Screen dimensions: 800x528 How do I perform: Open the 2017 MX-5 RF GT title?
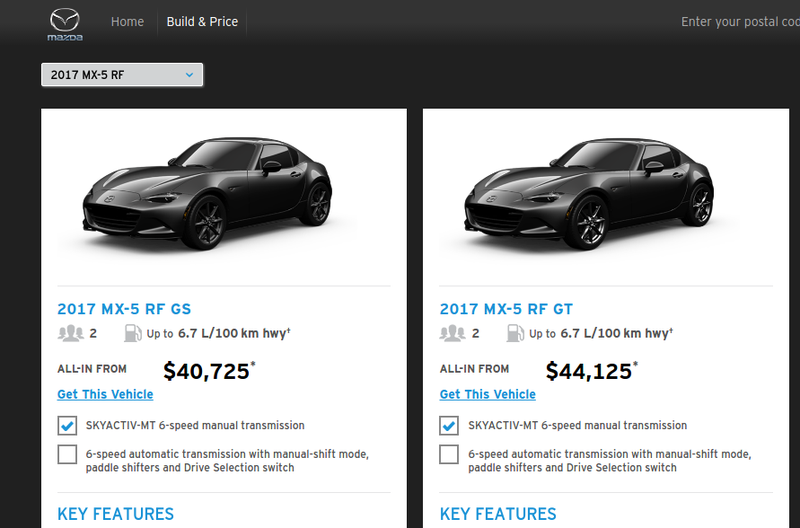tap(506, 309)
